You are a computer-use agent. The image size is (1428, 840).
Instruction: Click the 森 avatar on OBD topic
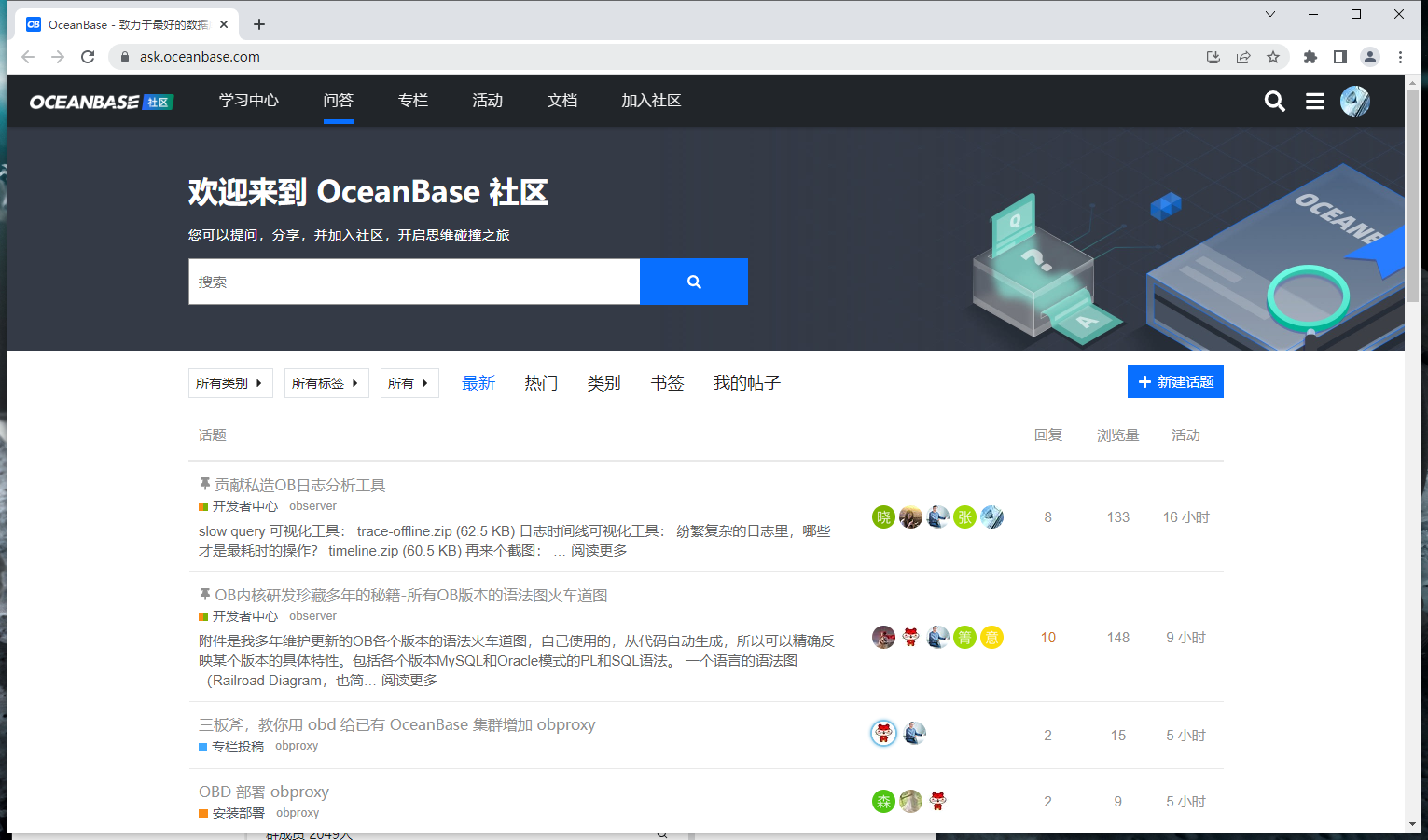(x=883, y=801)
